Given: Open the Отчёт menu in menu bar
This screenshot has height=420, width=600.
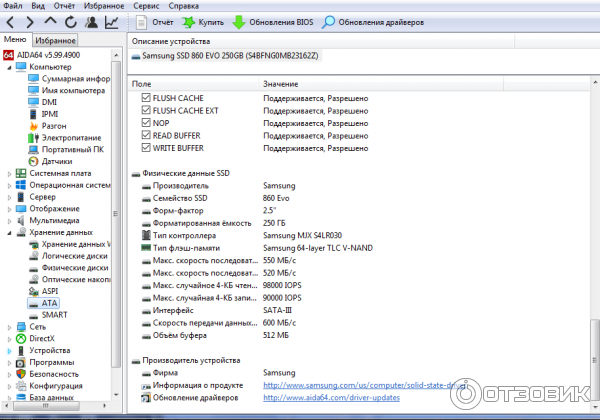Looking at the screenshot, I should 64,6.
